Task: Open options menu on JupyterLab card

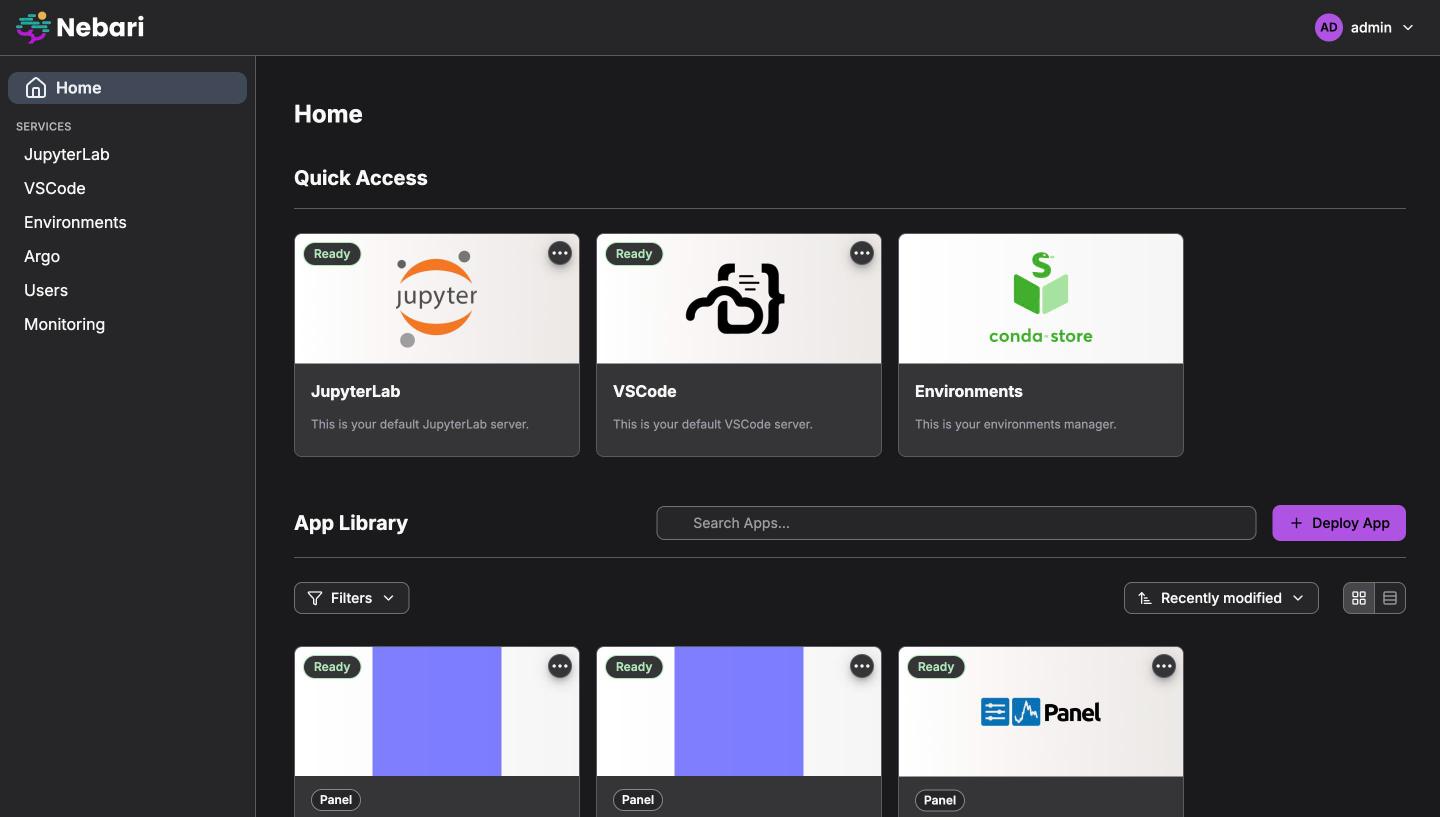Action: [x=560, y=253]
